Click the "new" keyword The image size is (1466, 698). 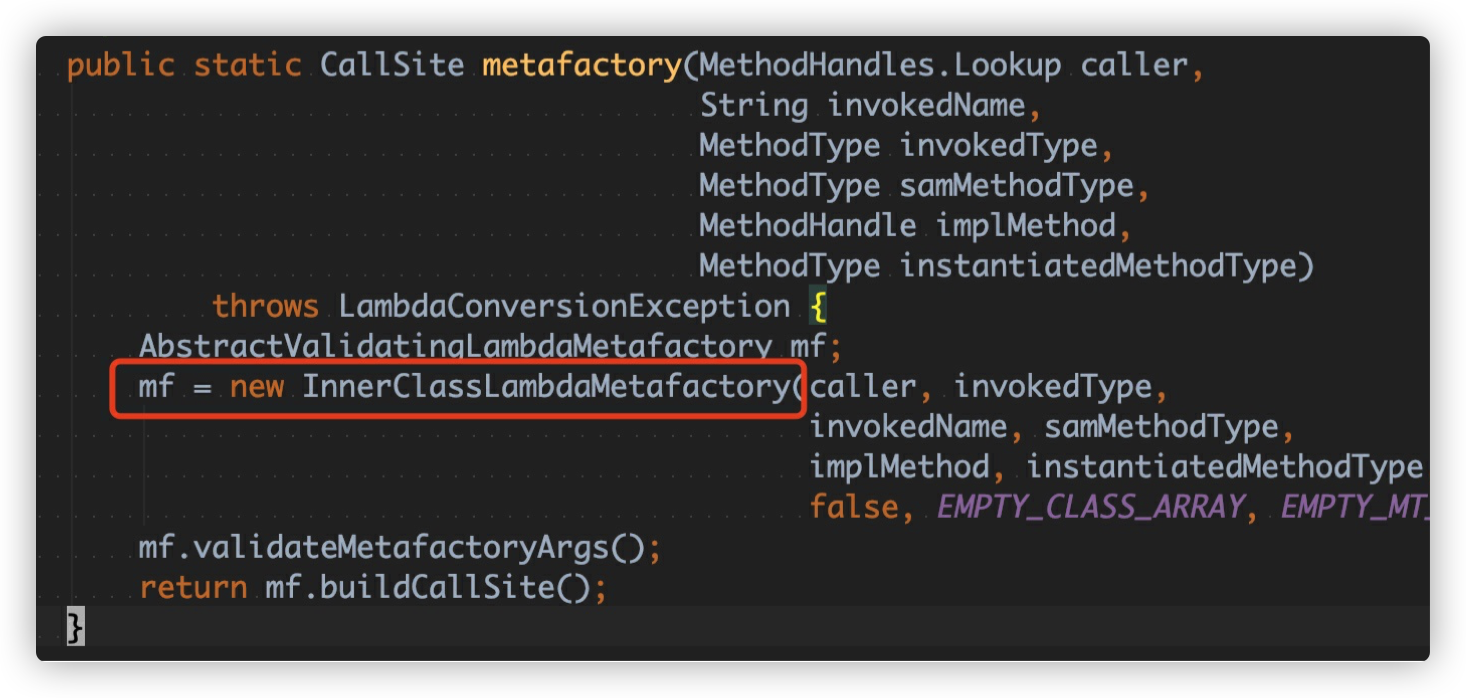tap(257, 387)
